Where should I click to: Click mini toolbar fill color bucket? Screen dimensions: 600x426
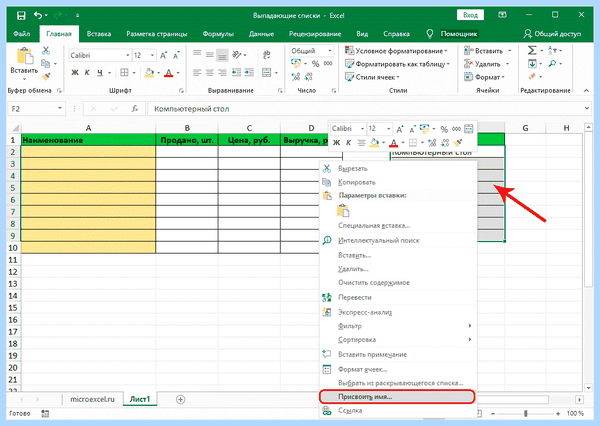click(374, 143)
